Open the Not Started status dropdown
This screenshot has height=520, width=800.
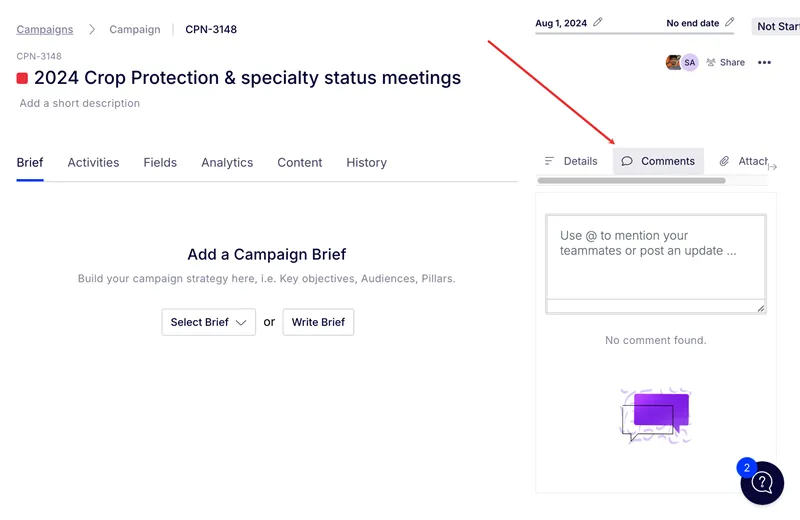click(776, 26)
